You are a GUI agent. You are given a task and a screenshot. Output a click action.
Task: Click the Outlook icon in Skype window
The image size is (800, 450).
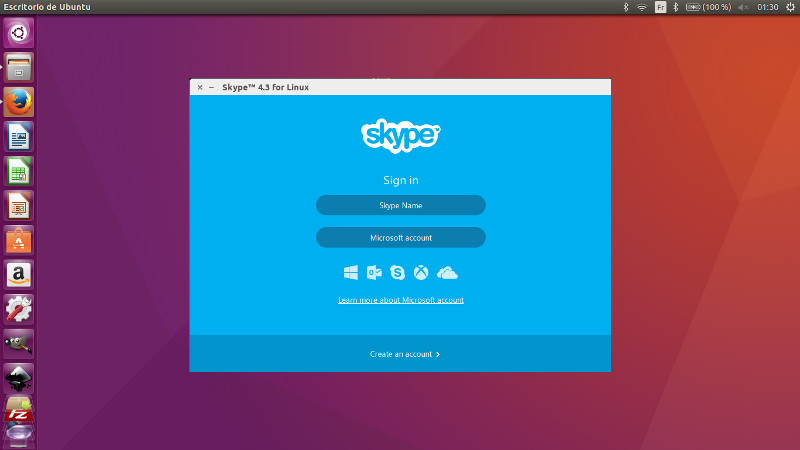pyautogui.click(x=374, y=272)
